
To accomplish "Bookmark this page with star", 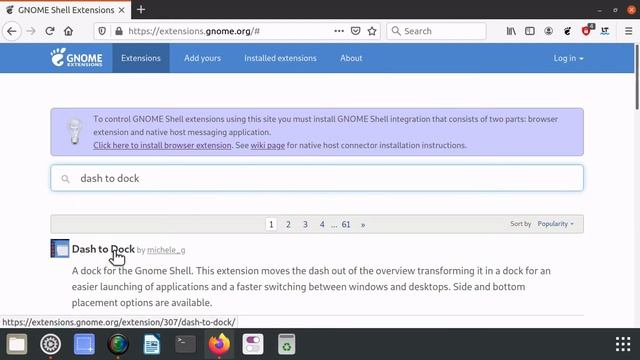I will 372,31.
